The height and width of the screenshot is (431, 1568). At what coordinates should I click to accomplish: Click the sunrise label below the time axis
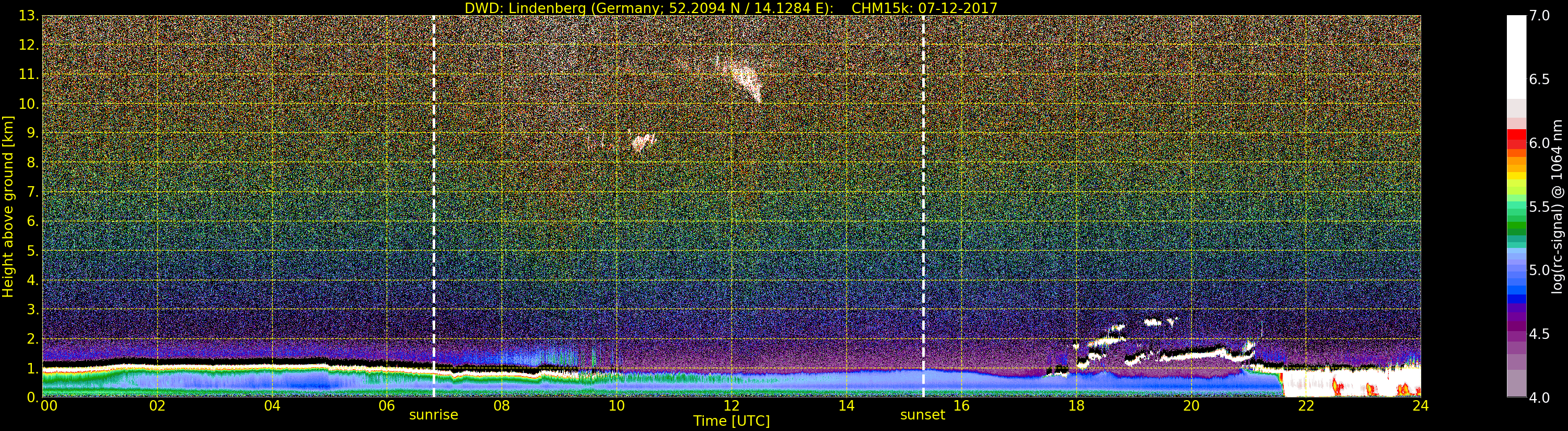[x=433, y=415]
